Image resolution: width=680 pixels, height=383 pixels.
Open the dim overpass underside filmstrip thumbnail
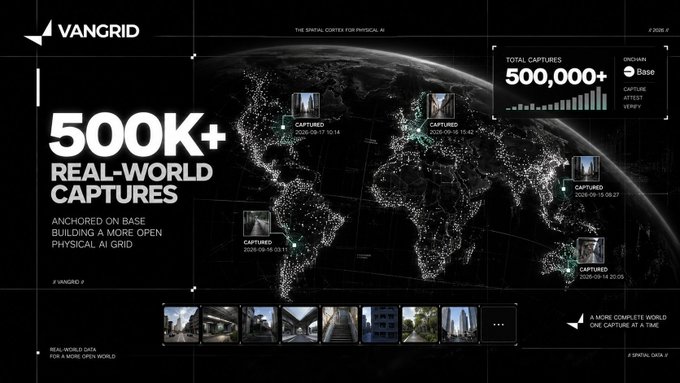(221, 324)
